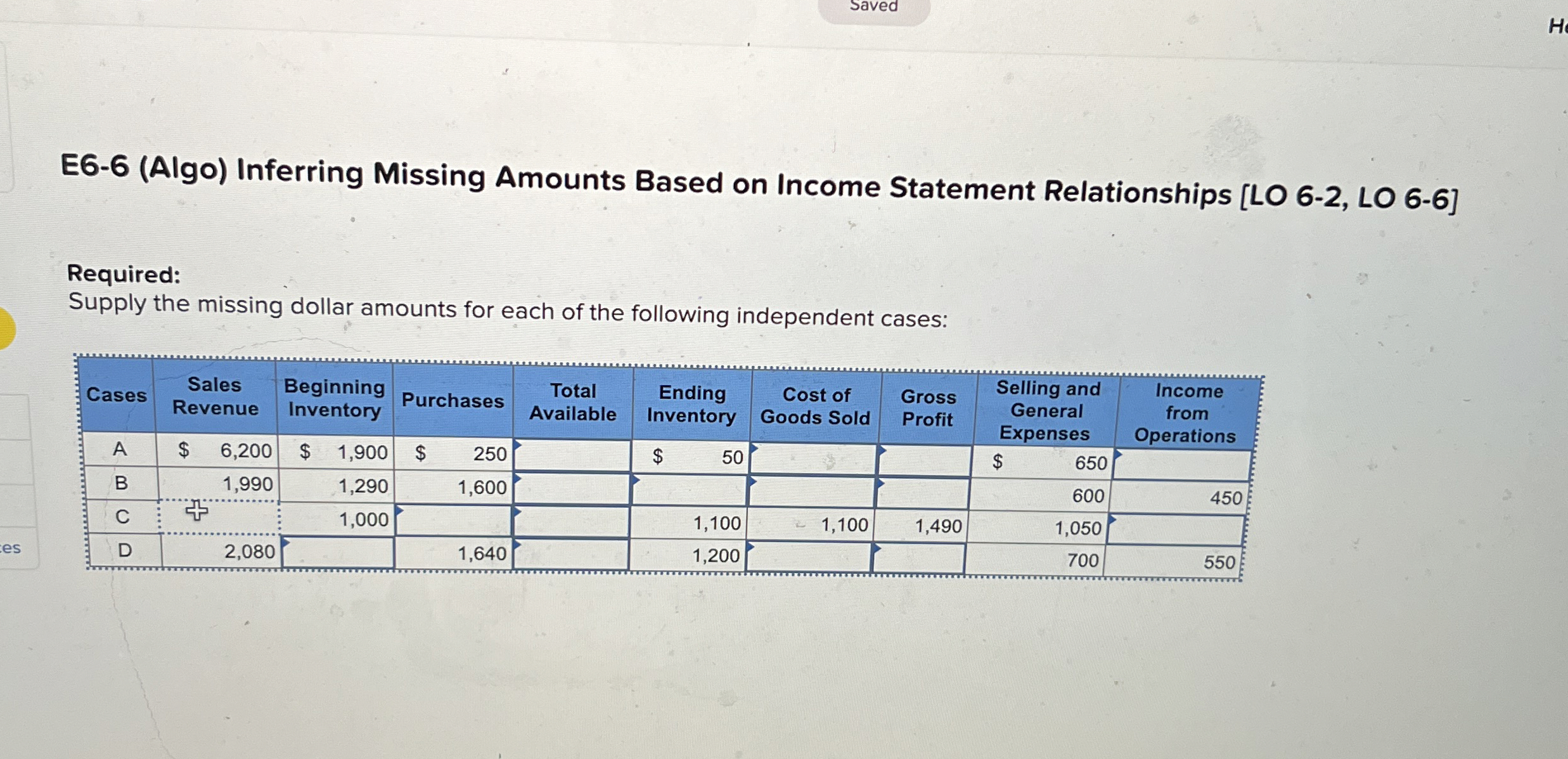Select the Gross Profit cell for case A

point(925,461)
